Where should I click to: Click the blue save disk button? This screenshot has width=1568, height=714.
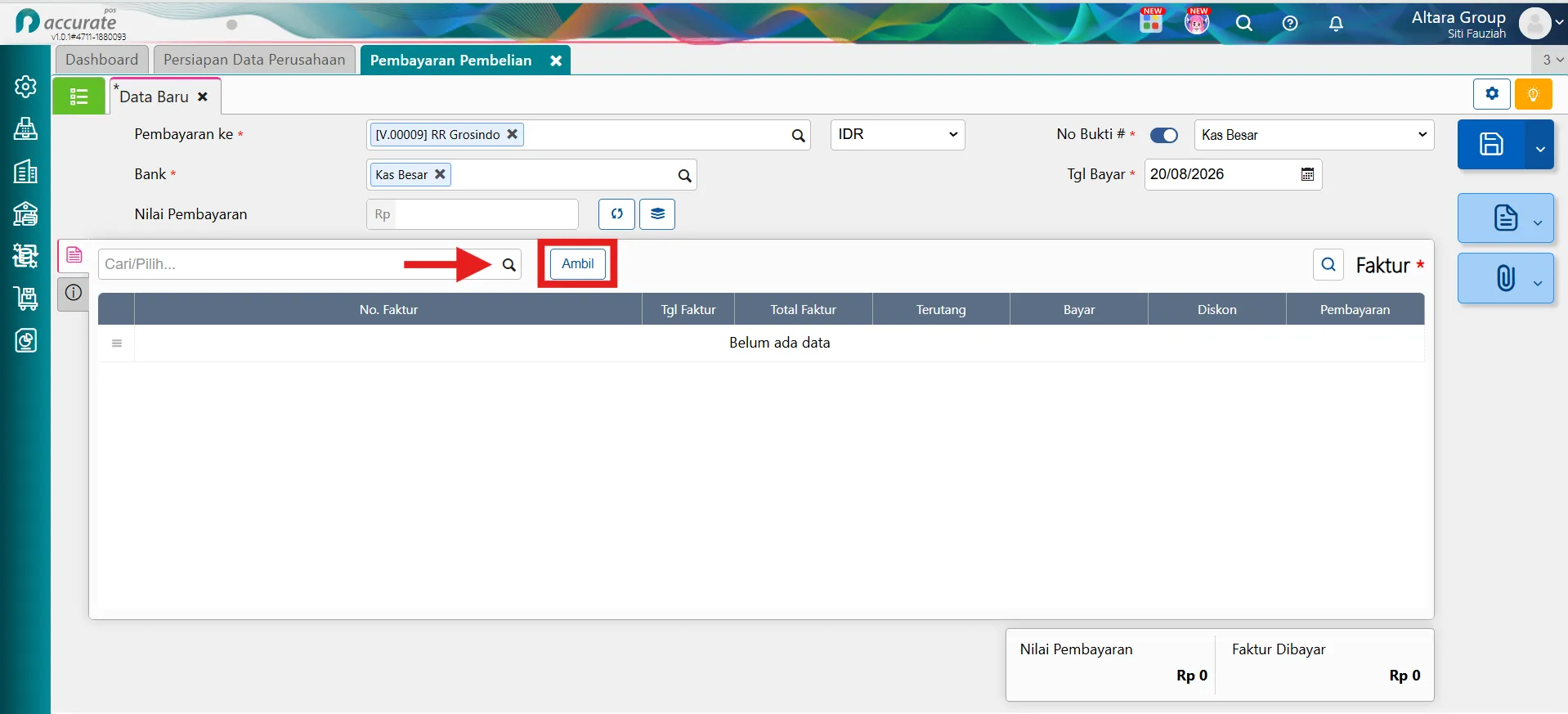click(x=1491, y=145)
